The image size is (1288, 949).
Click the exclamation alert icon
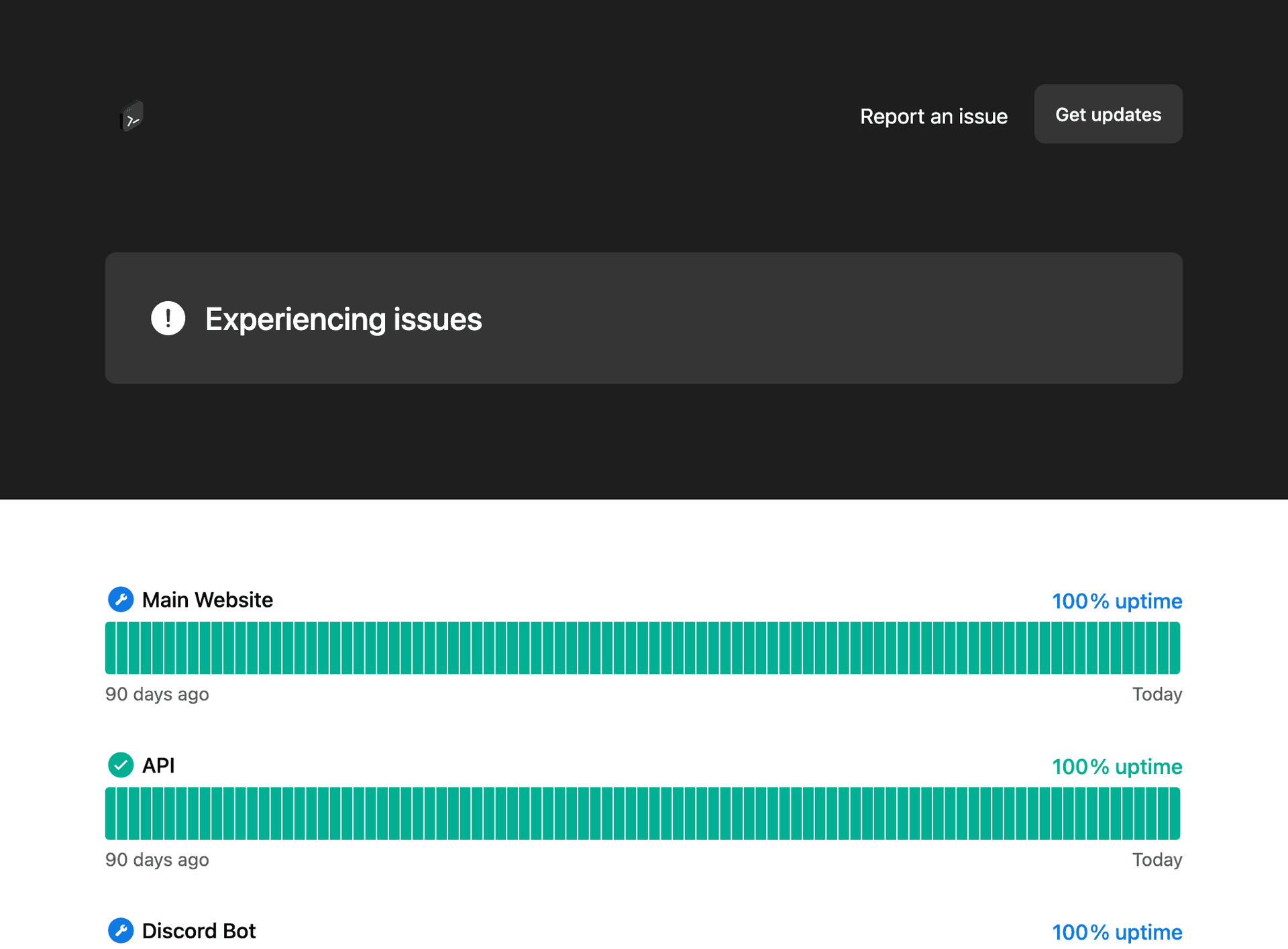168,318
